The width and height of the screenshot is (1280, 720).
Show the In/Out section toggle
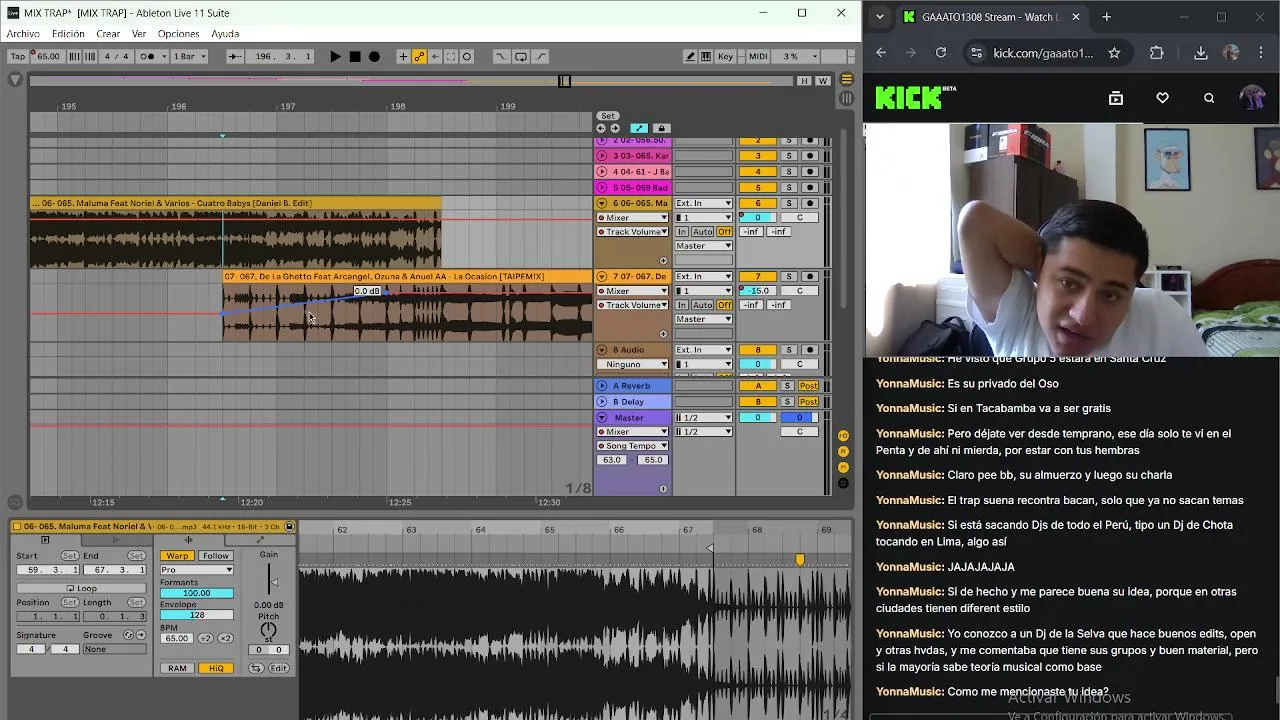[843, 436]
